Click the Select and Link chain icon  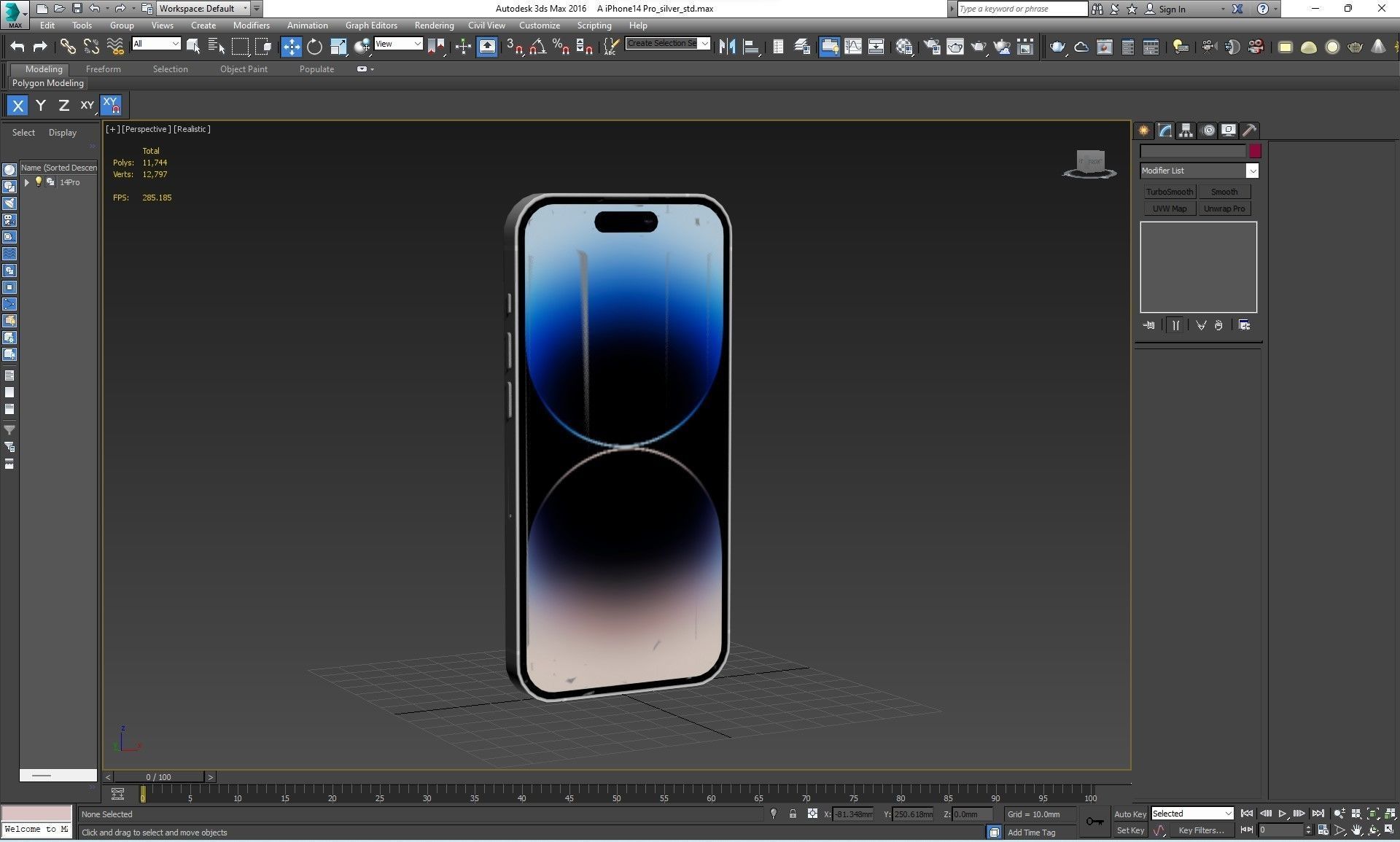pos(67,47)
